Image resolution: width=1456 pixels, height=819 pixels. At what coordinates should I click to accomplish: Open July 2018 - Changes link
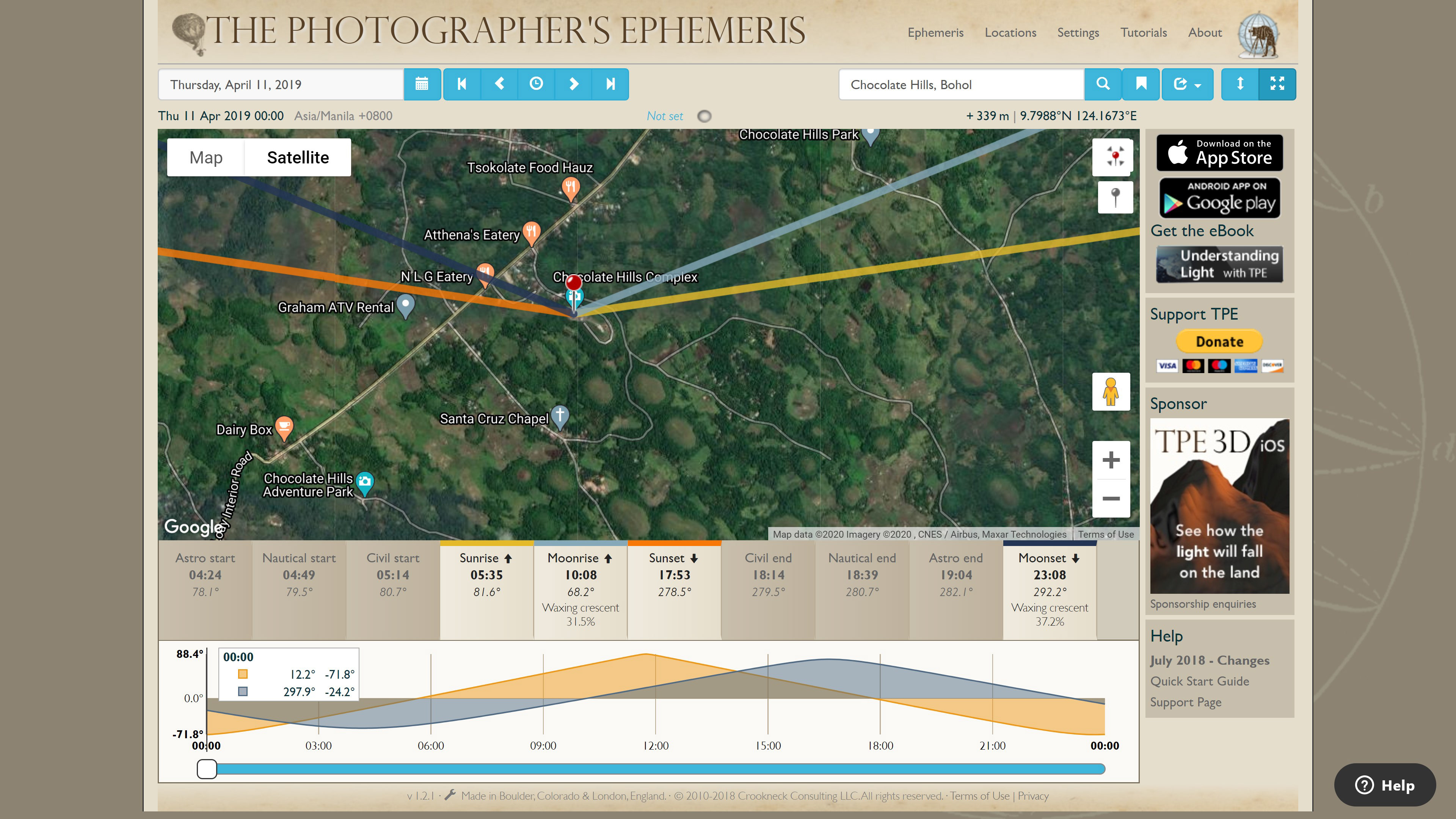click(x=1210, y=660)
